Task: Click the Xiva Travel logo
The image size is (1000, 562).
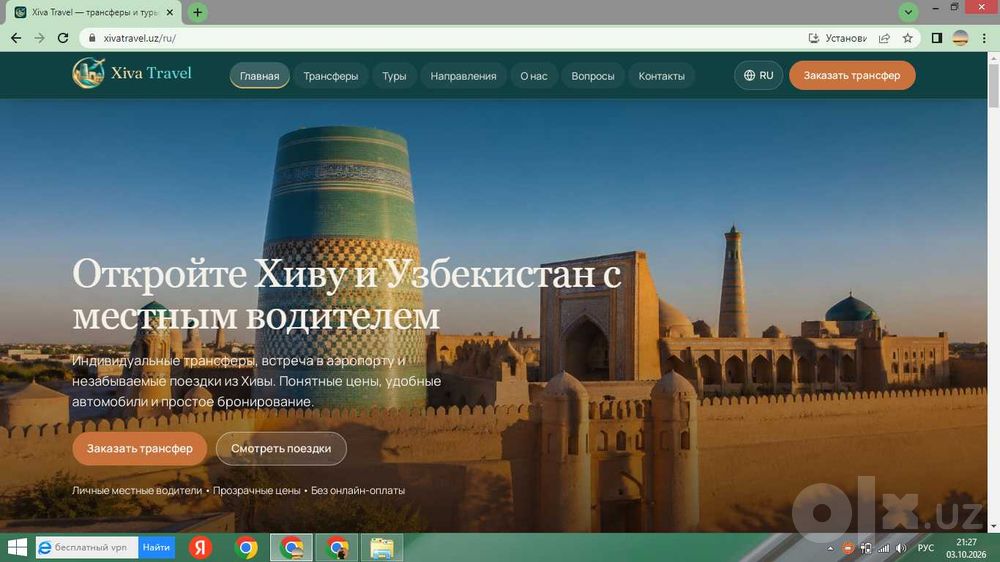Action: [x=132, y=73]
